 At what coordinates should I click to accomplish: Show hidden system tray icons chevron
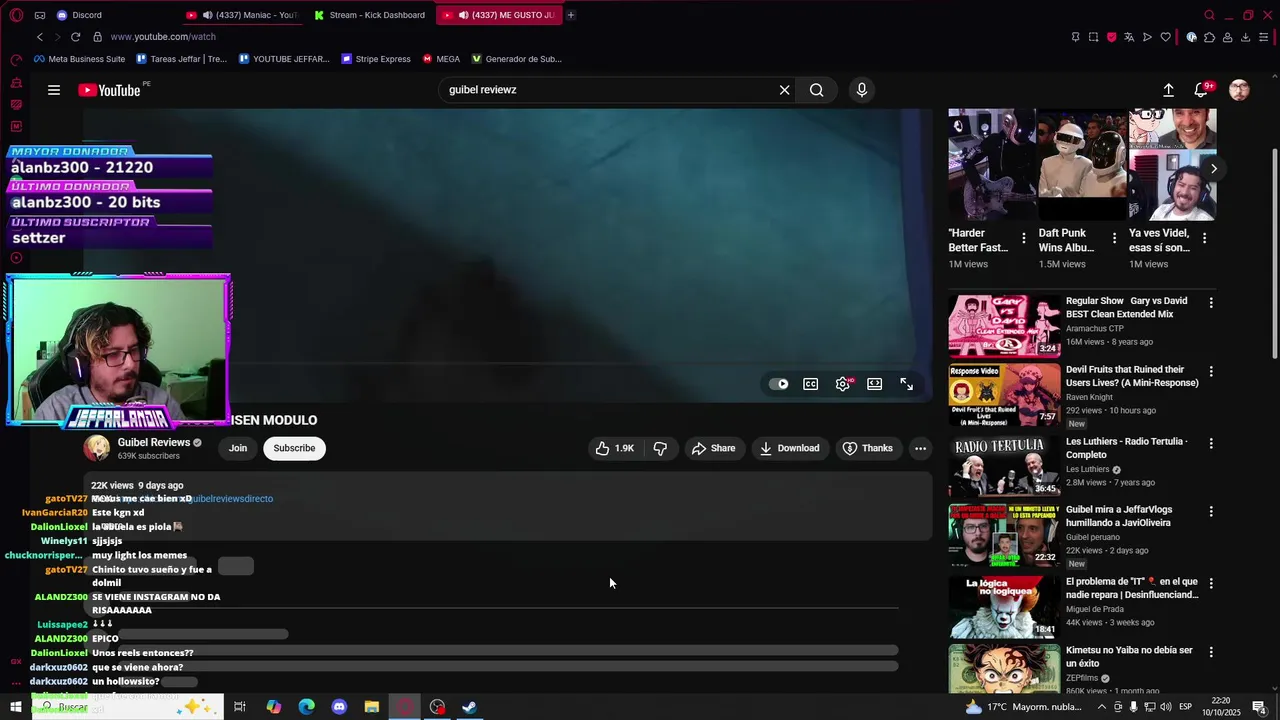[x=1101, y=707]
